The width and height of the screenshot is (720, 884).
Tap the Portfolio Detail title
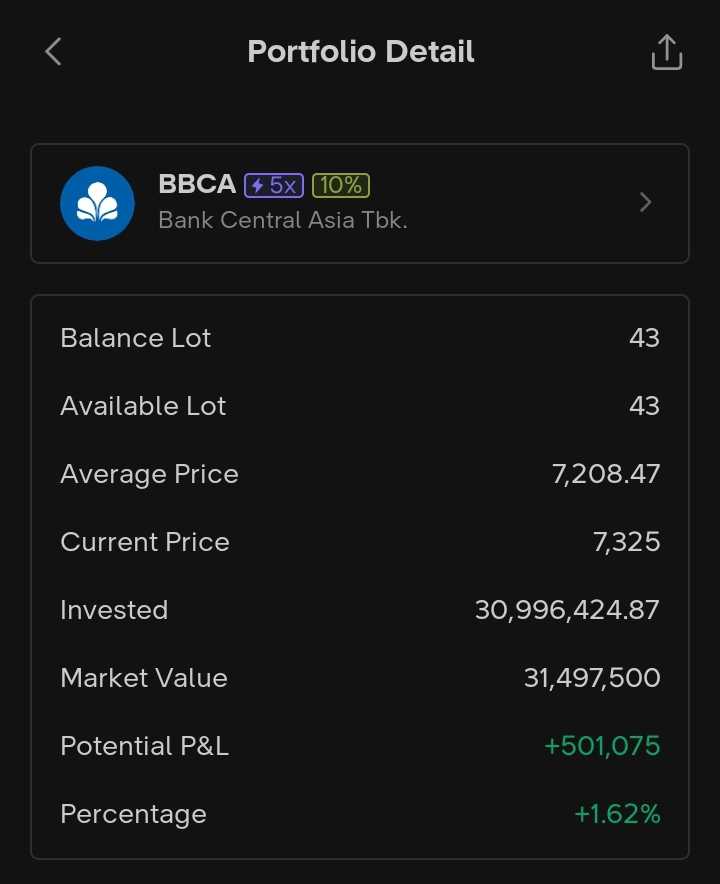(x=361, y=52)
